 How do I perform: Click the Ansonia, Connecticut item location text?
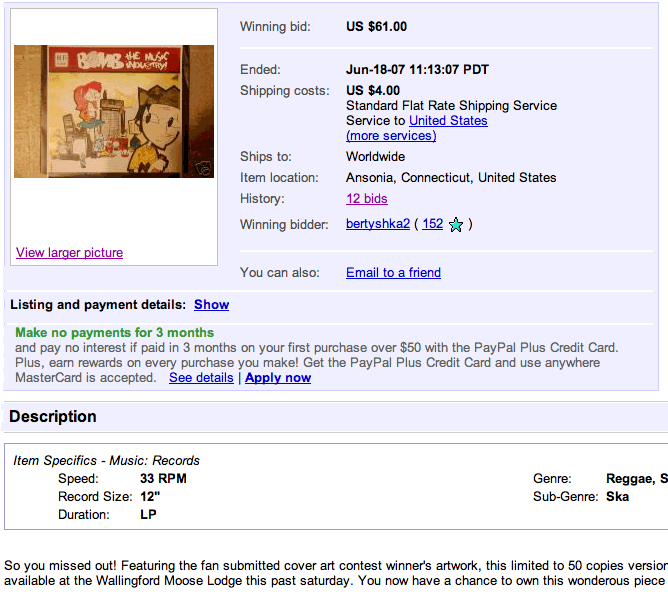[x=451, y=178]
